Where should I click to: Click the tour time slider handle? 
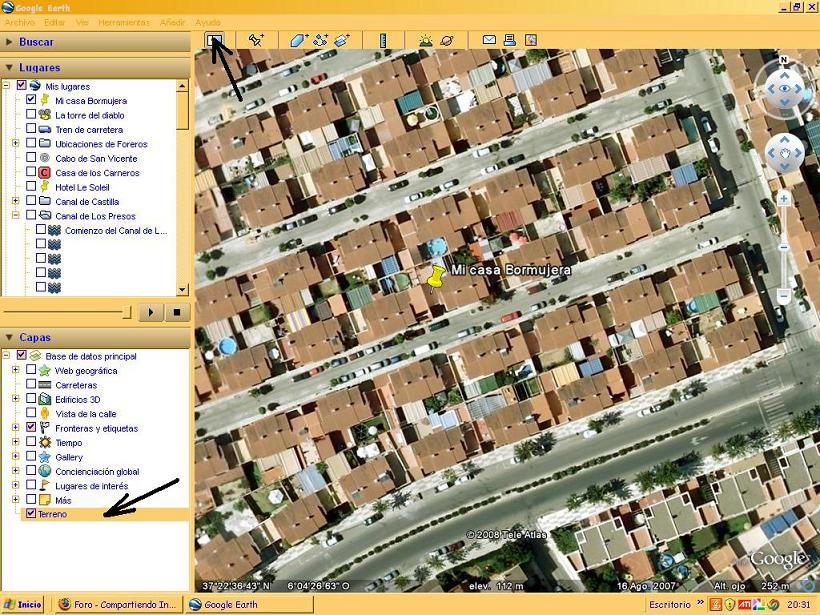(x=126, y=312)
